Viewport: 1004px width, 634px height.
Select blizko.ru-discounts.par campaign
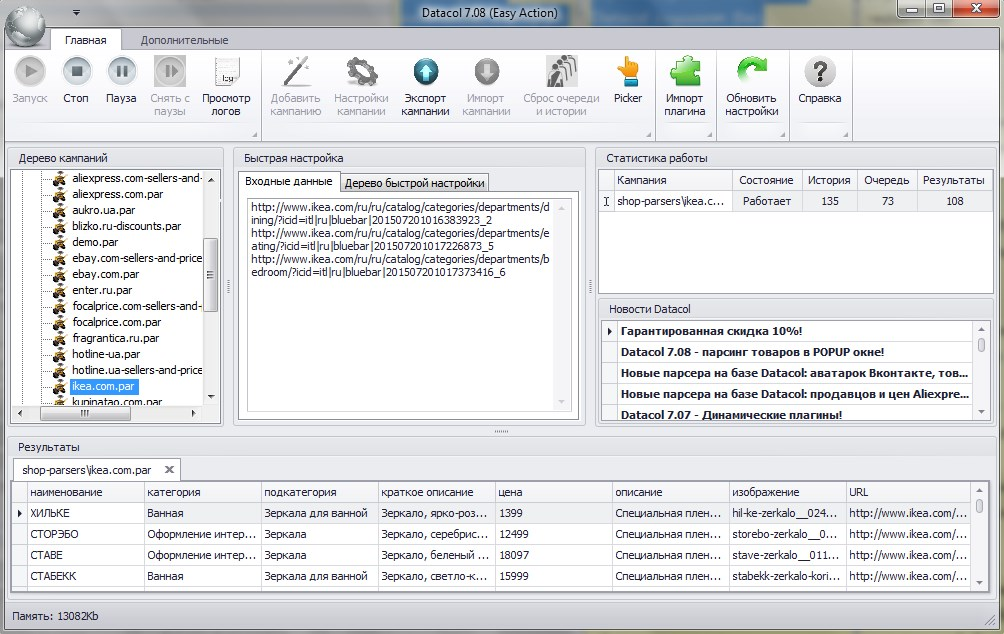126,225
